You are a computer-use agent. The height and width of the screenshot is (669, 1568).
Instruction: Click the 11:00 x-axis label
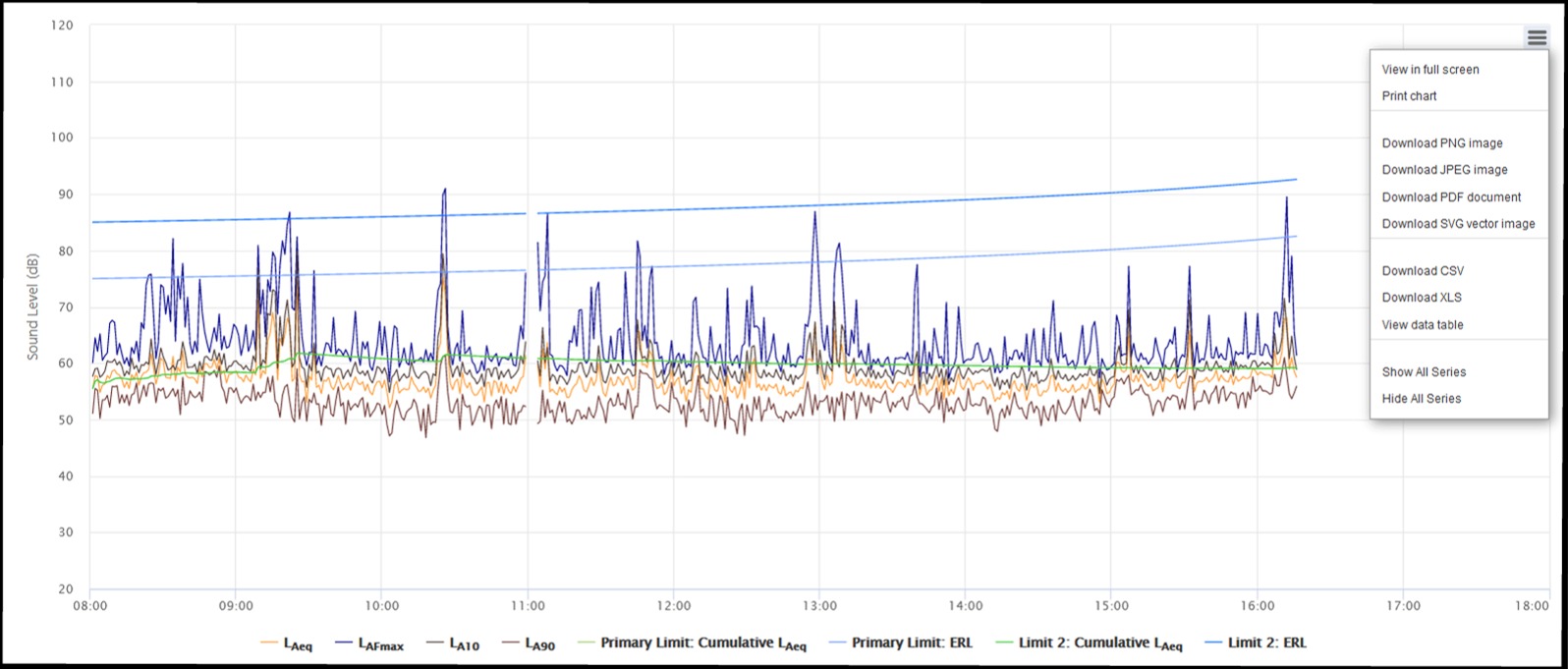[528, 606]
